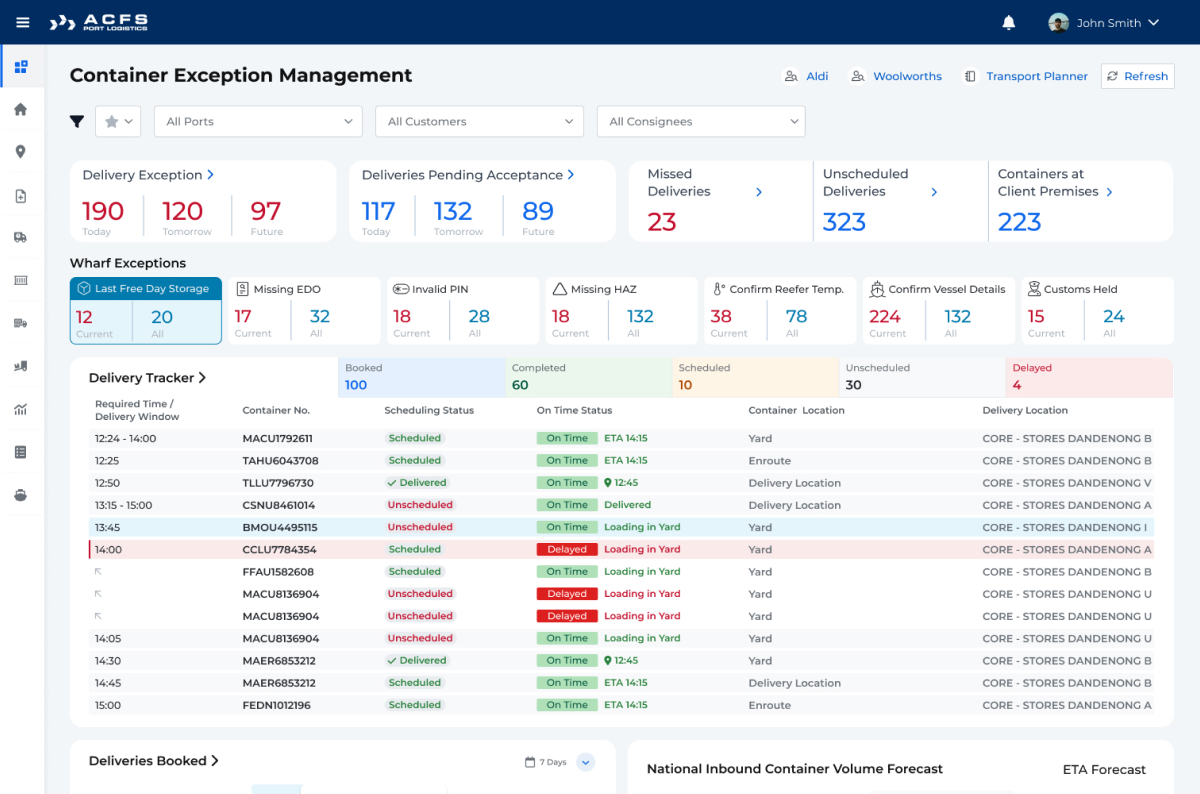Open the forklift sidebar icon

(x=20, y=367)
